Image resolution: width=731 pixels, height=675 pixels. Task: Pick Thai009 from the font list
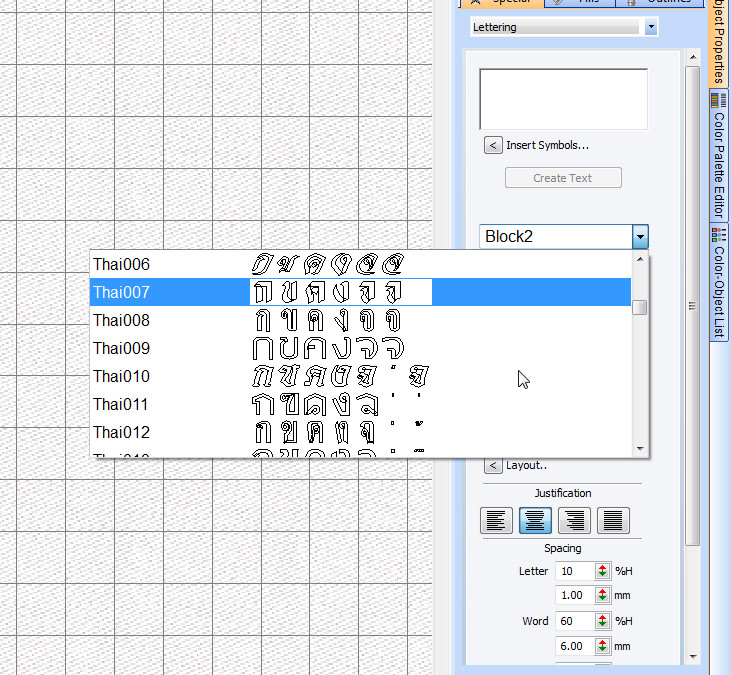[360, 348]
